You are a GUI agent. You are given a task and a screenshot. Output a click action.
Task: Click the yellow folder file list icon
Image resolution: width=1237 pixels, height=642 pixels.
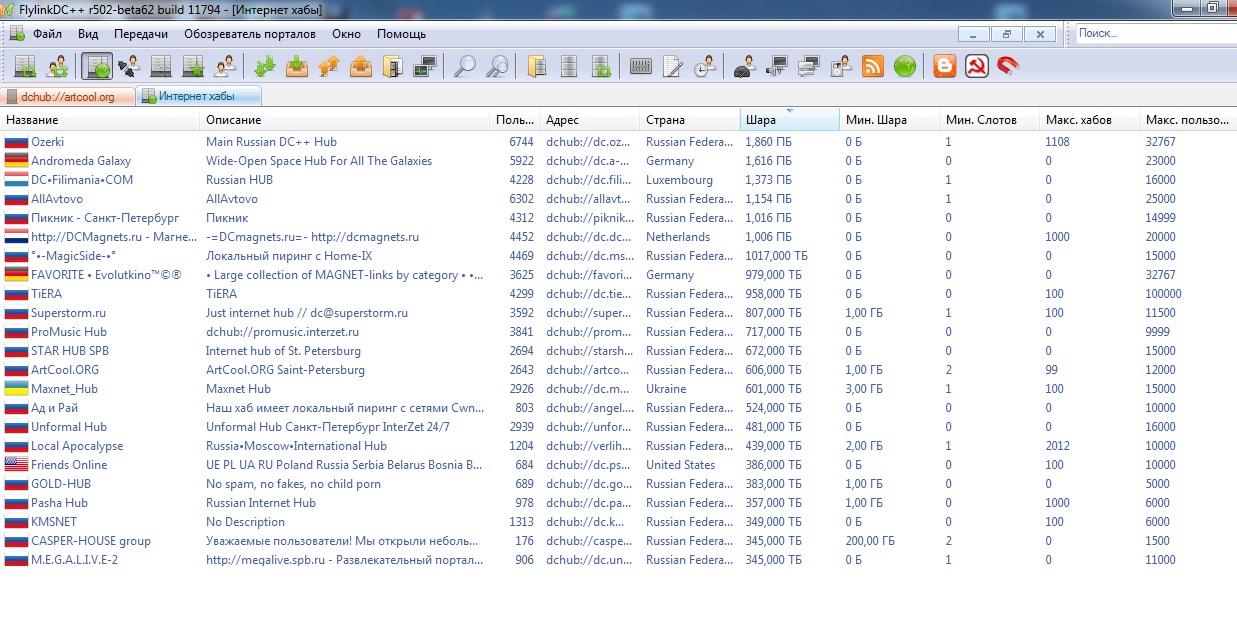[x=537, y=67]
